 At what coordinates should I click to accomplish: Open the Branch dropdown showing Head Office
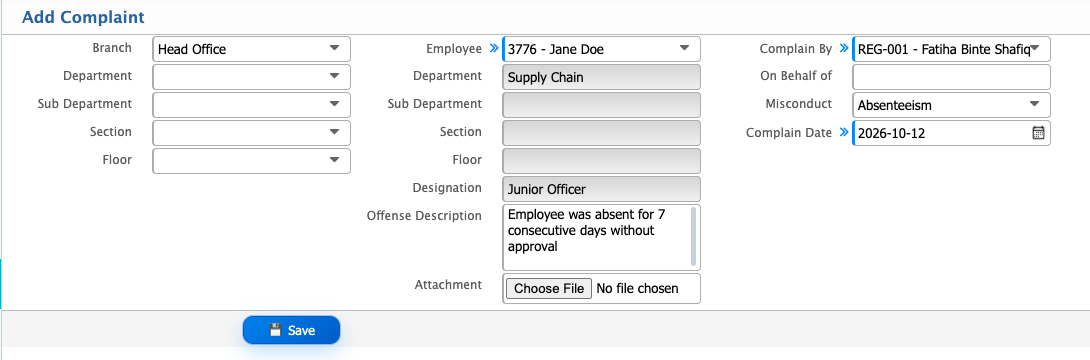[252, 49]
